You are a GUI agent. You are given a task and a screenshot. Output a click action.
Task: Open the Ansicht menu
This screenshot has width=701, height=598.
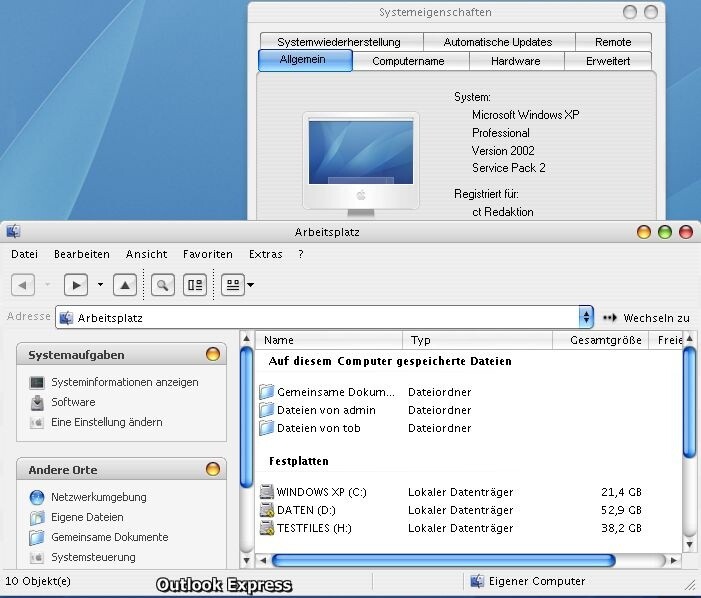(146, 254)
